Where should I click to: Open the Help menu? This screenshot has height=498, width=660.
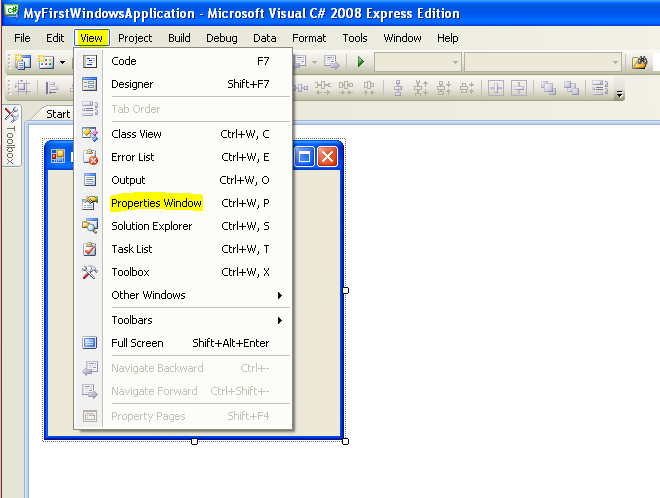tap(447, 38)
